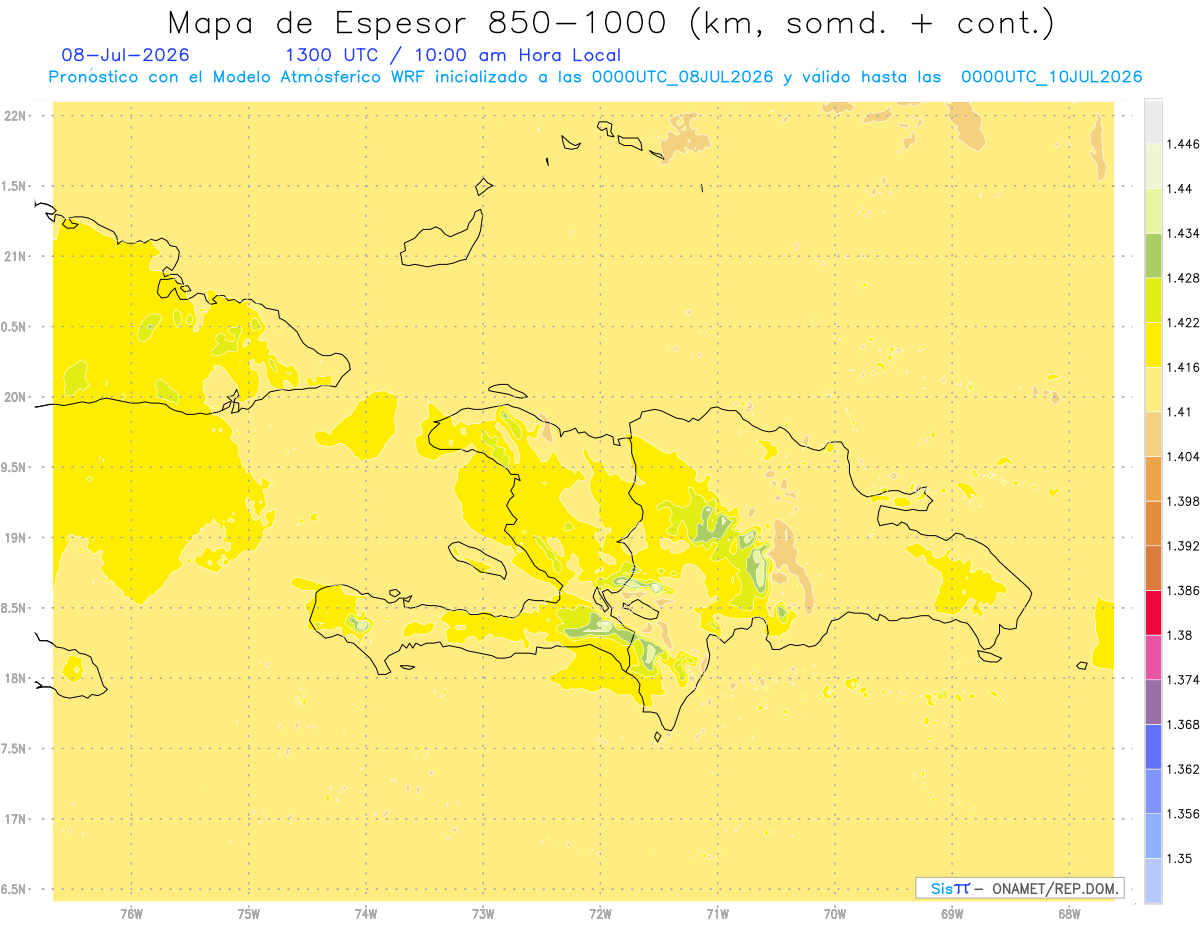Click the '19N' latitude label
The width and height of the screenshot is (1200, 927).
click(17, 538)
